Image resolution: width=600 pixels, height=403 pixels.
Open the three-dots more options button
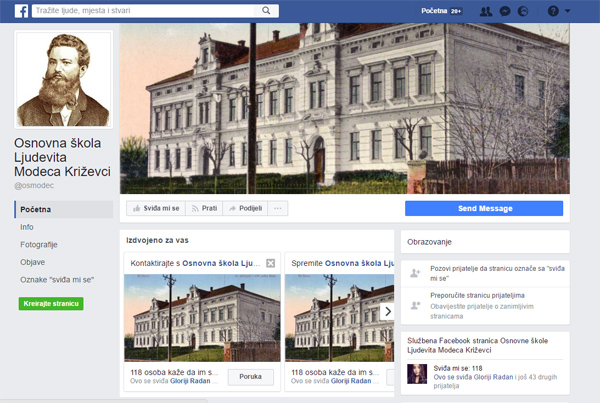[277, 208]
